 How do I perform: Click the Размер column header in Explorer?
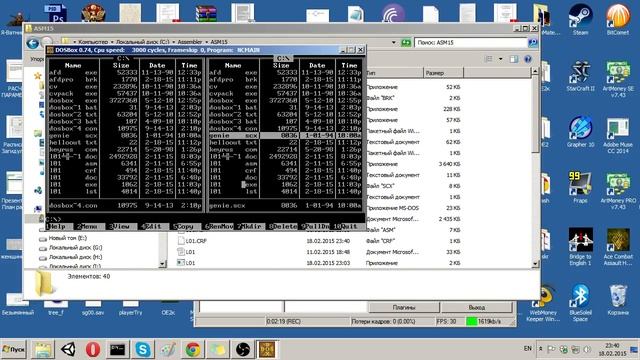[x=444, y=73]
